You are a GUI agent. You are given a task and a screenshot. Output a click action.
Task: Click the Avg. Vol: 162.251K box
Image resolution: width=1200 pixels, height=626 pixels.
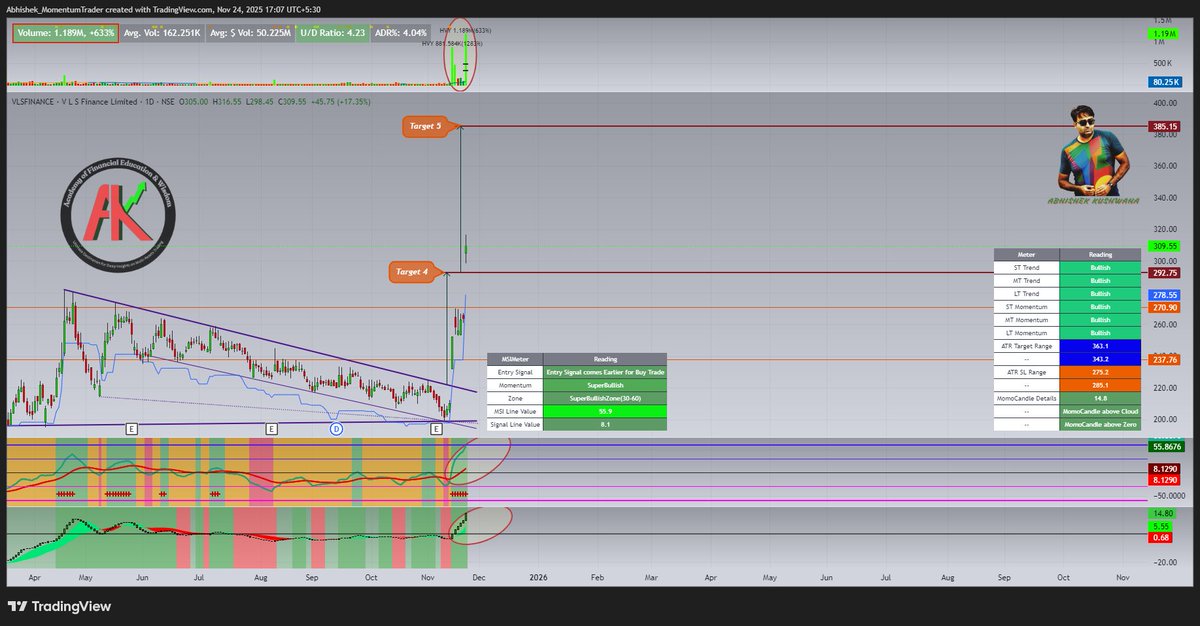[161, 32]
